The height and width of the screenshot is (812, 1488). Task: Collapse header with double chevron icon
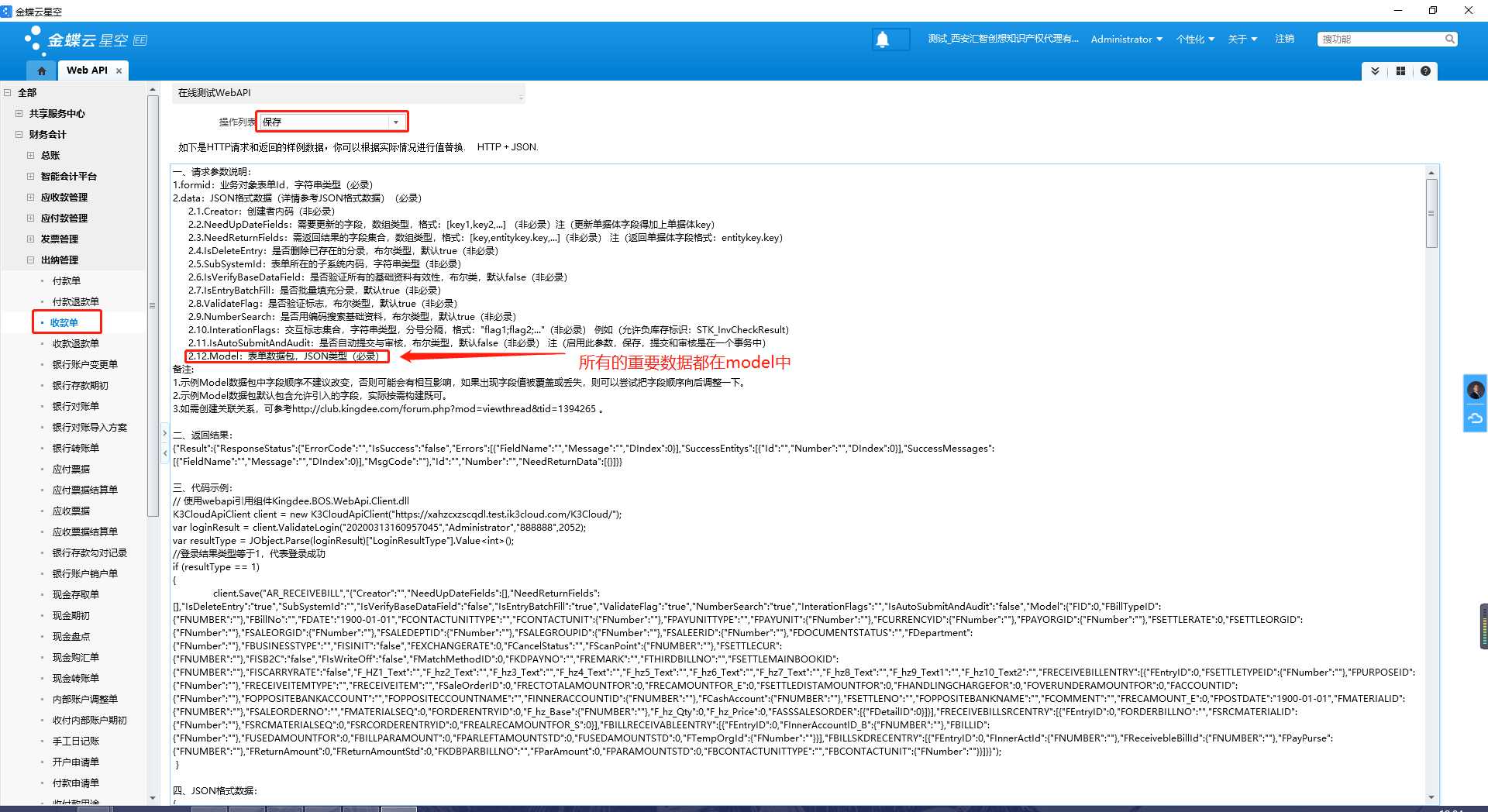click(x=1375, y=71)
